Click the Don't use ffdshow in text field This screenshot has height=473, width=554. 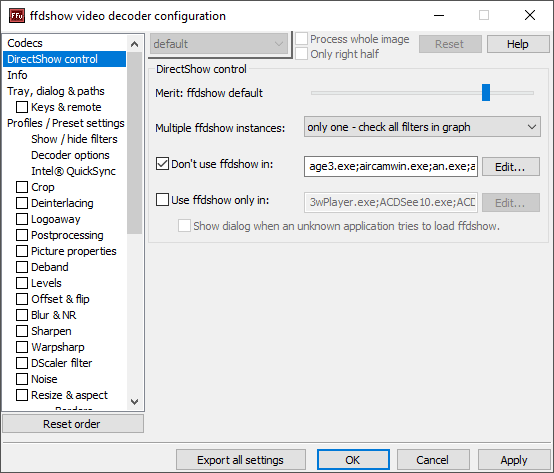click(391, 166)
